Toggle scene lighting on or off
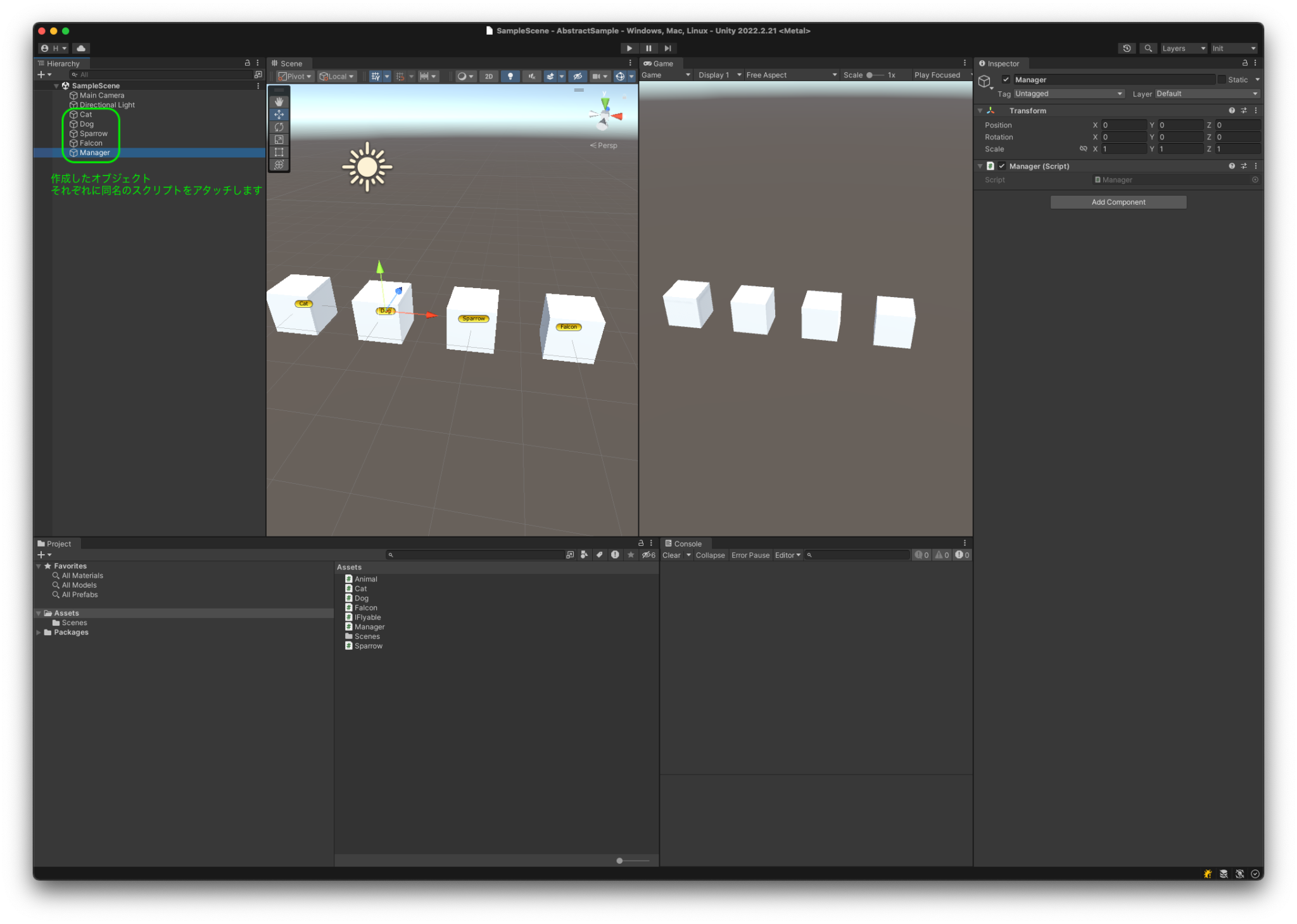This screenshot has width=1297, height=924. [510, 76]
